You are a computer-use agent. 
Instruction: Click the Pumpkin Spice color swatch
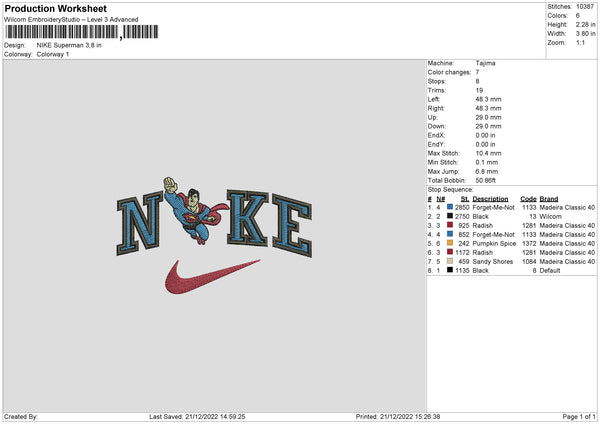coord(450,243)
